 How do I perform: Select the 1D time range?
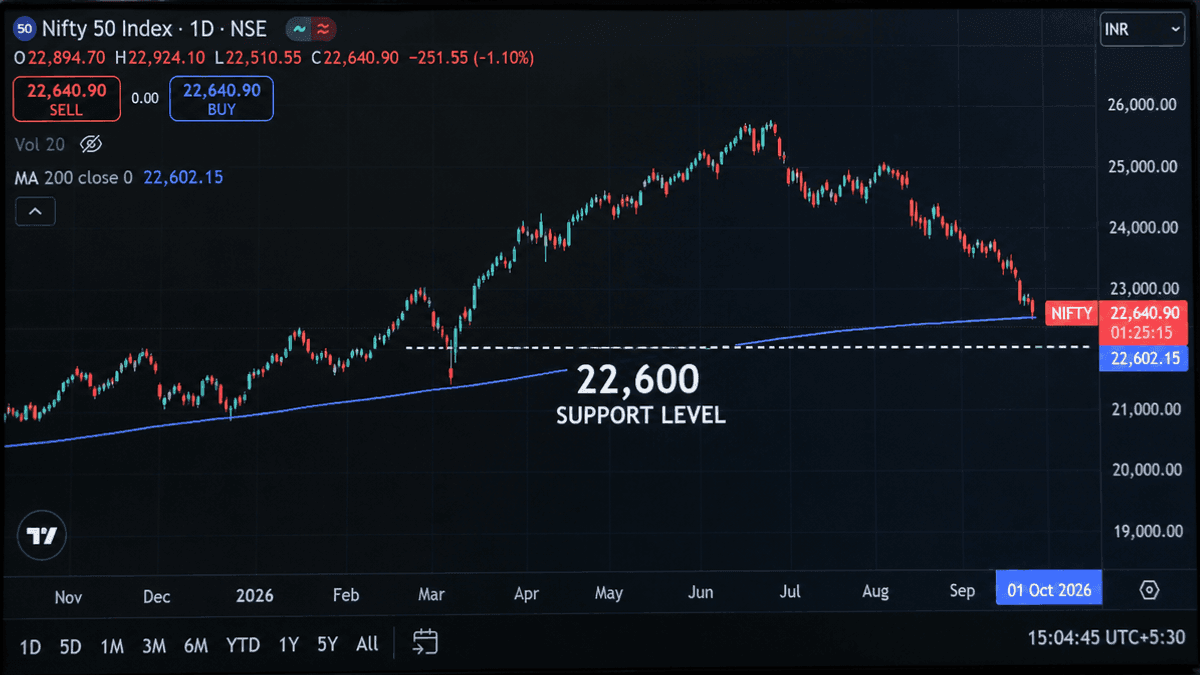tap(31, 646)
